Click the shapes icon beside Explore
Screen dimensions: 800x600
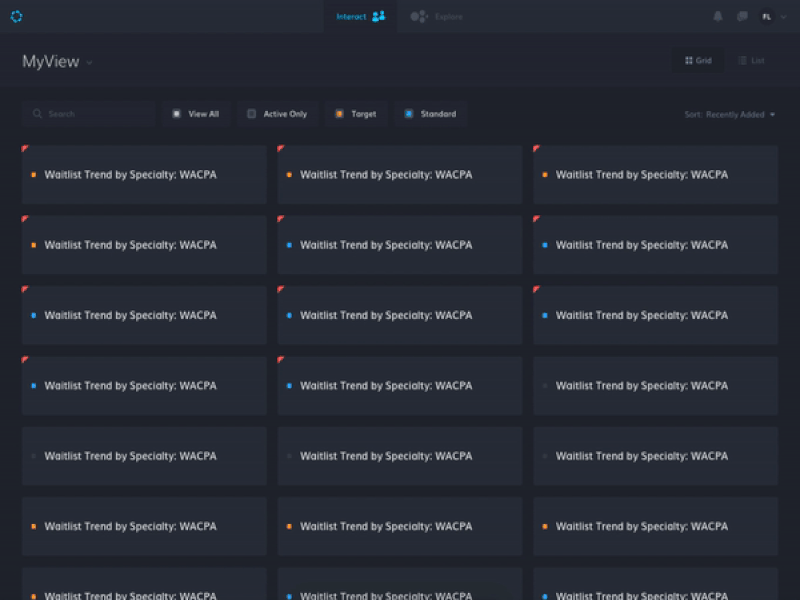coord(419,16)
